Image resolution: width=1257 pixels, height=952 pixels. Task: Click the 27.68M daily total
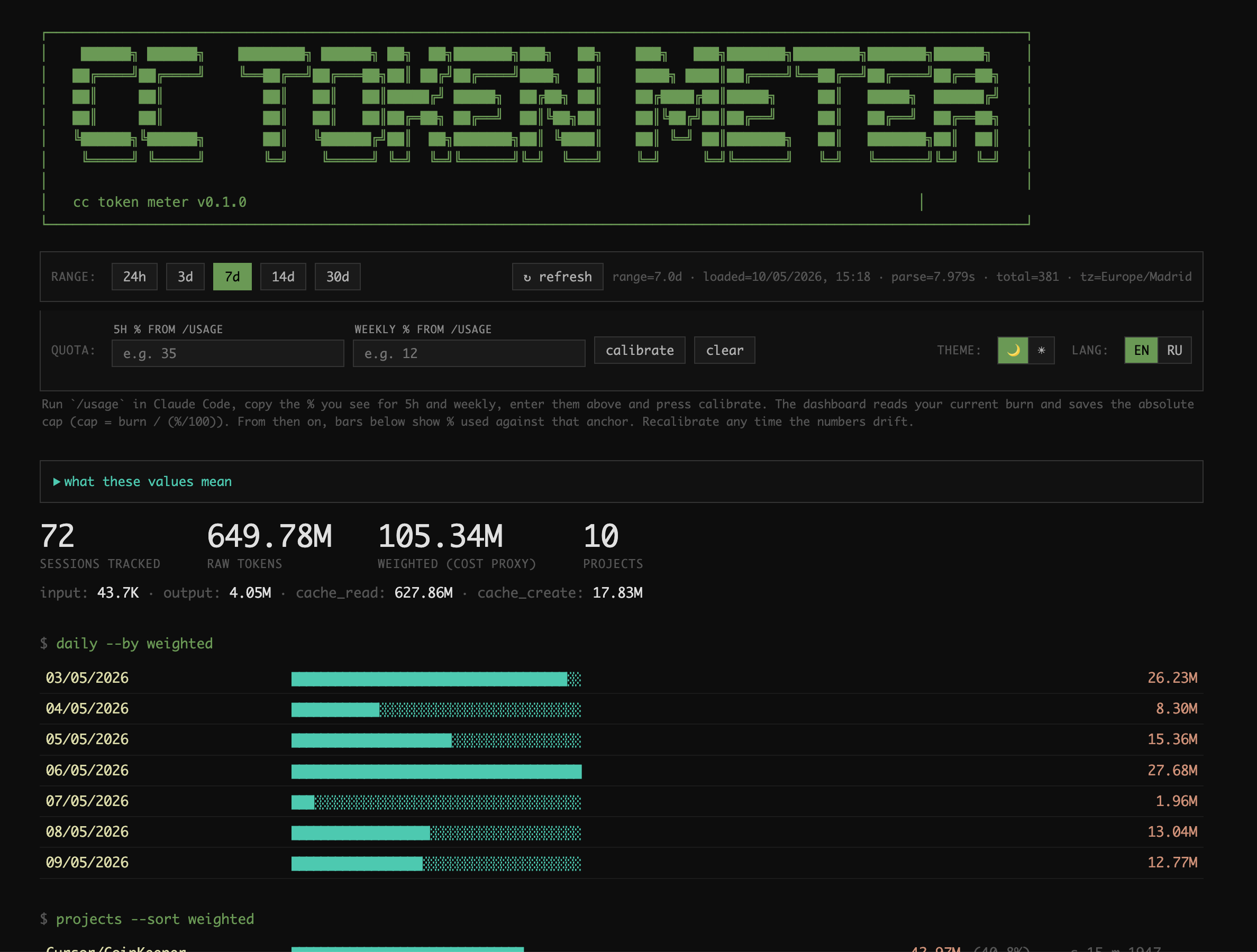[1172, 770]
